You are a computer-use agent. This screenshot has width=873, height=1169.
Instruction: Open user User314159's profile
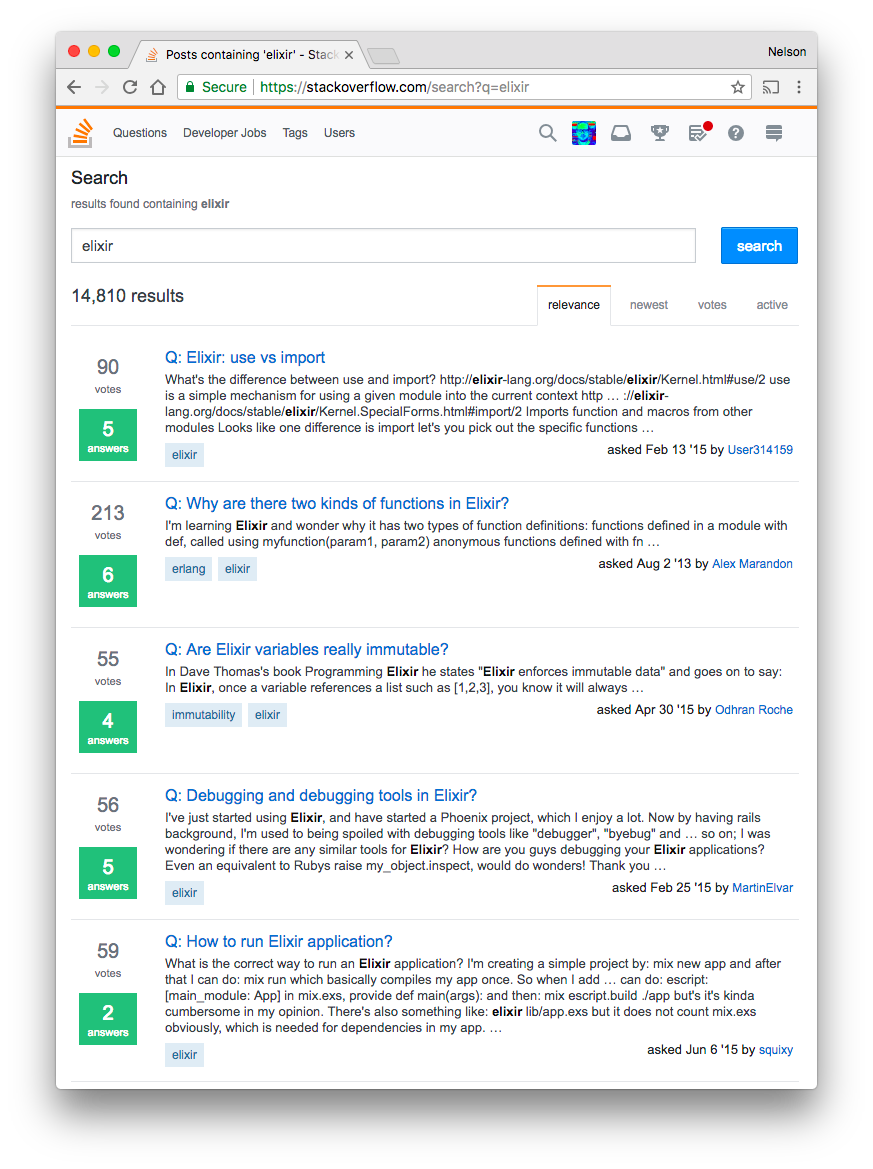(760, 450)
